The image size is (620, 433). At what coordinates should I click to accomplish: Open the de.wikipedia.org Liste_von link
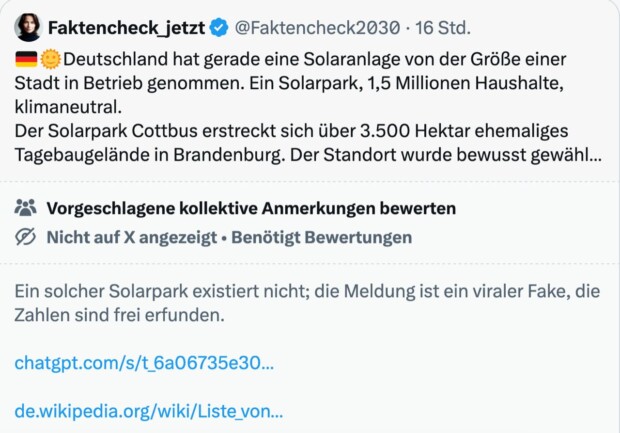click(x=149, y=411)
